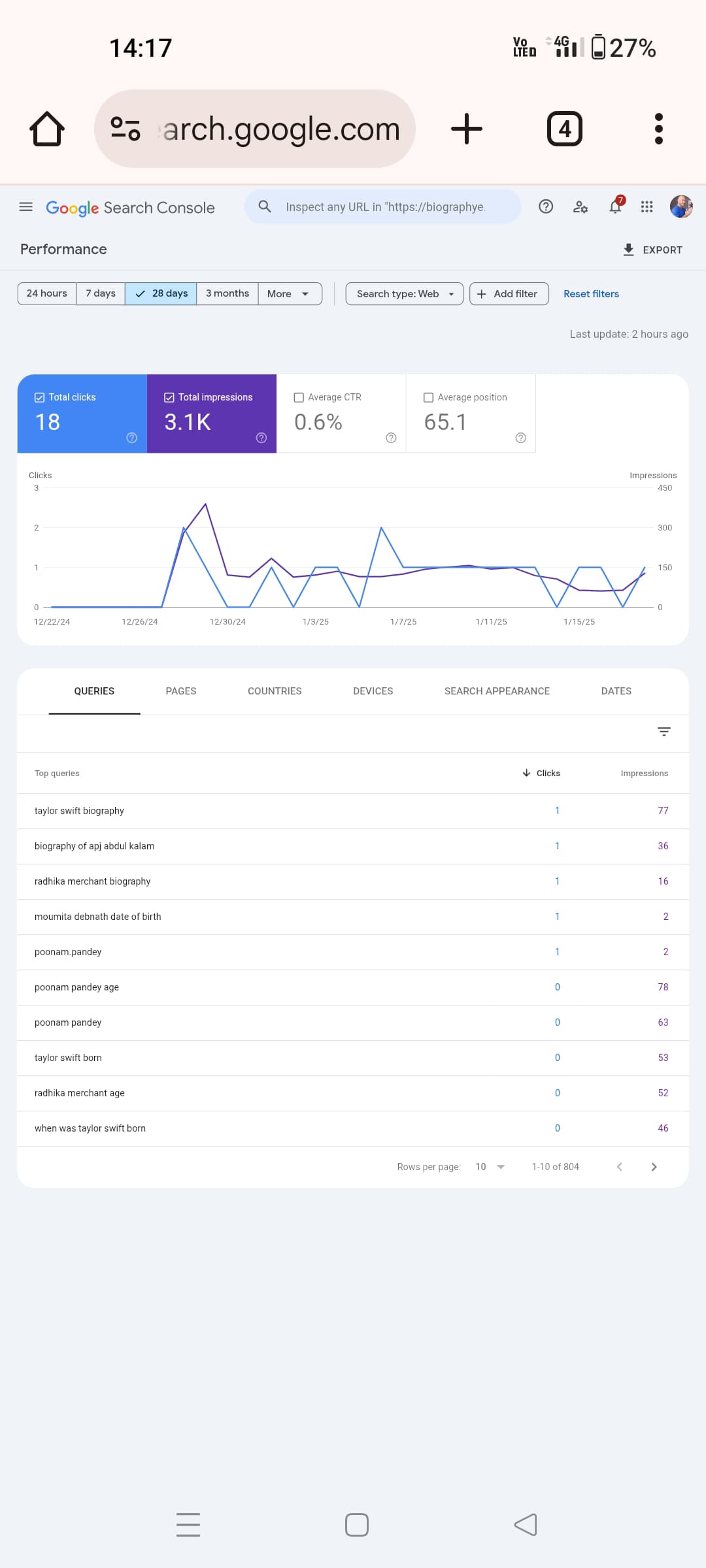Select the 24 hours date range

pyautogui.click(x=47, y=293)
